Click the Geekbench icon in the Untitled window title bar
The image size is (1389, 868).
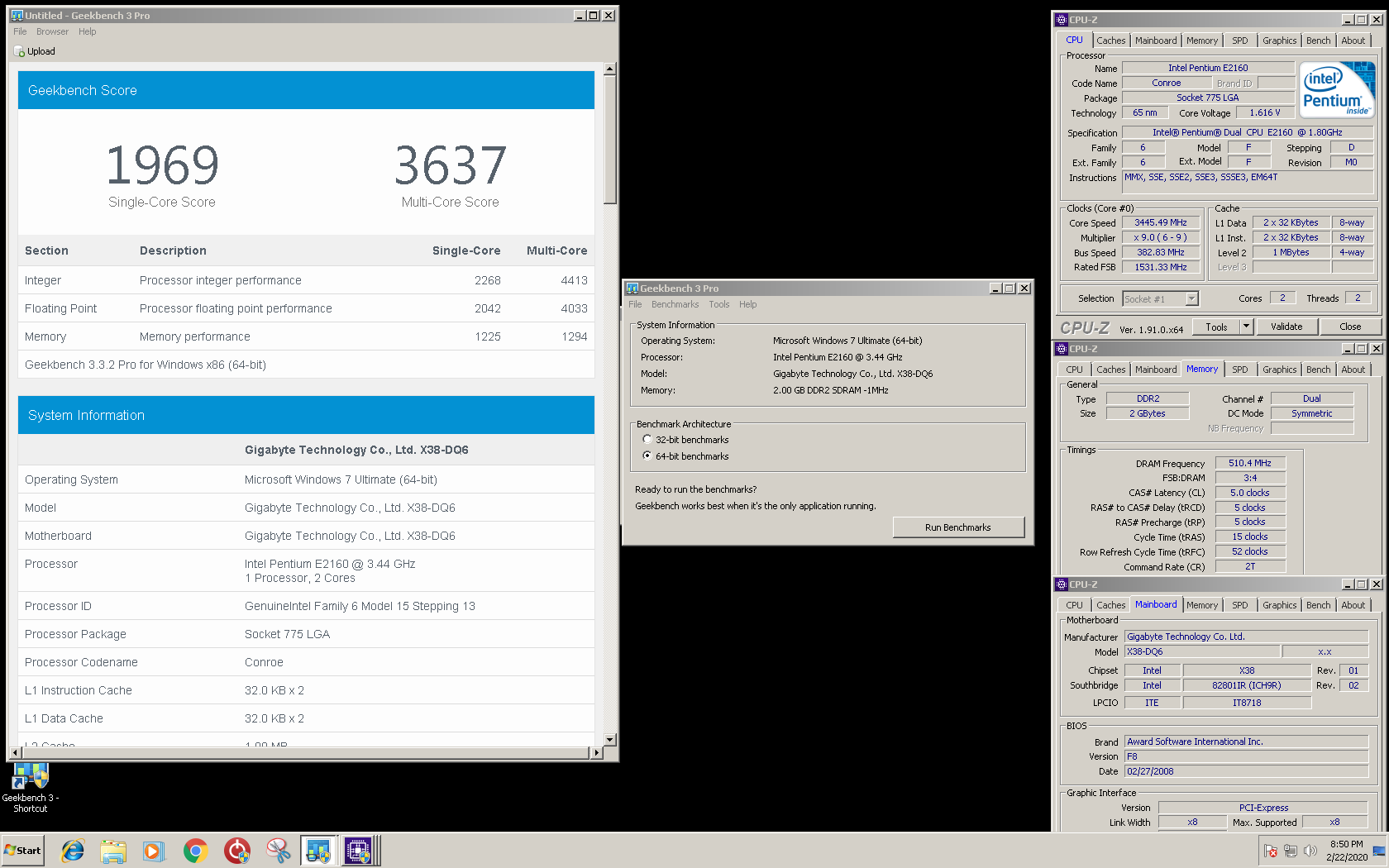point(17,15)
